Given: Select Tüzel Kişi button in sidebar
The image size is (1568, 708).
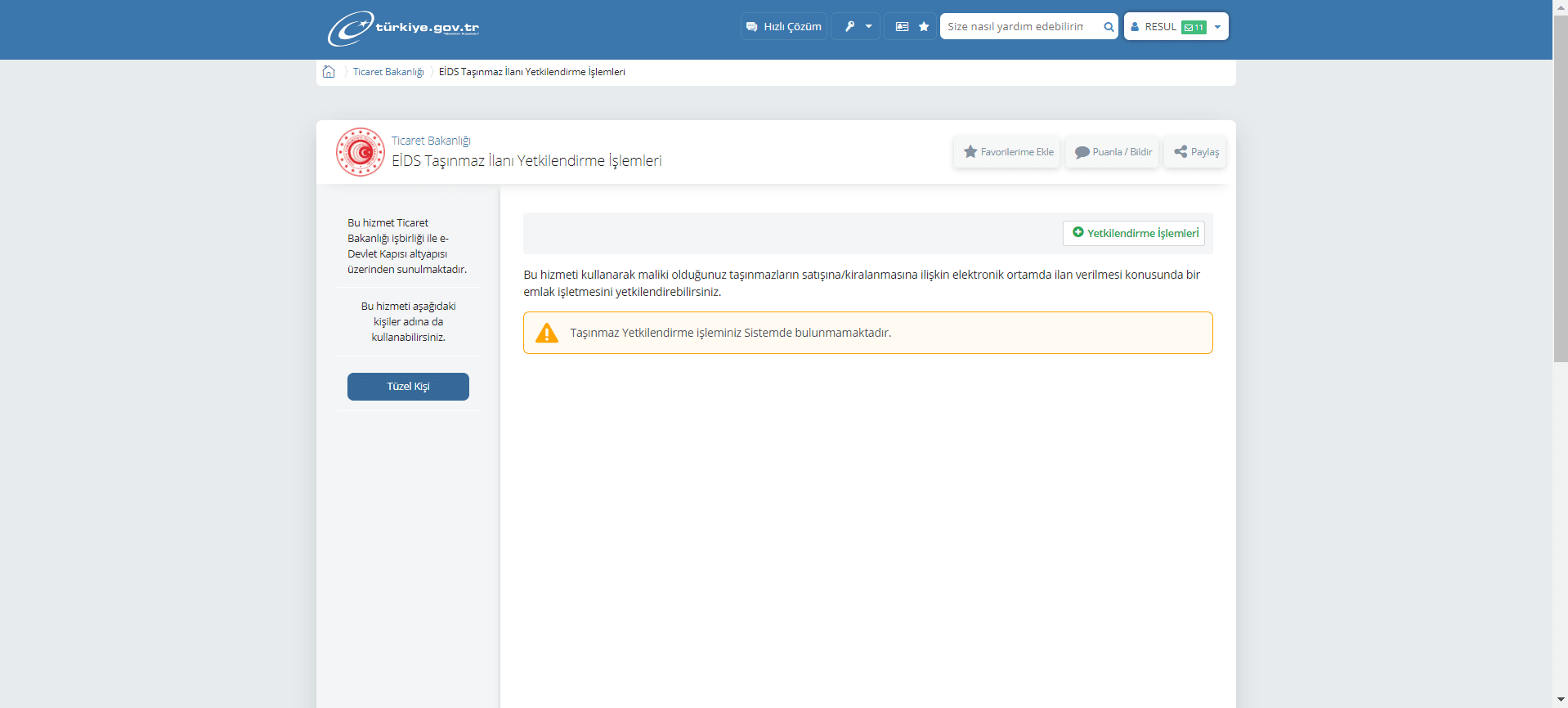Looking at the screenshot, I should coord(408,387).
